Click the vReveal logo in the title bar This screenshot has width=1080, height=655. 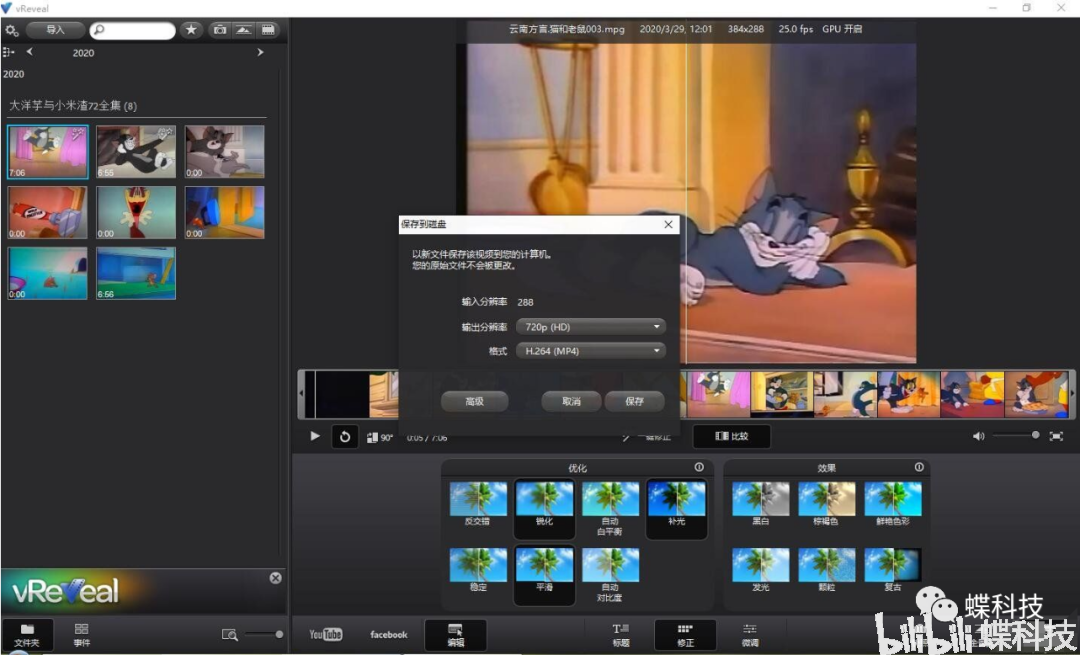[7, 8]
